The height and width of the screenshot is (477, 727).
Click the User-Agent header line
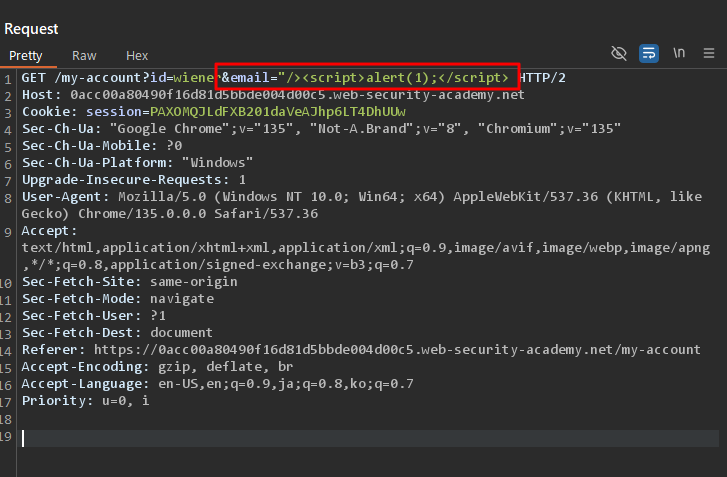coord(362,197)
